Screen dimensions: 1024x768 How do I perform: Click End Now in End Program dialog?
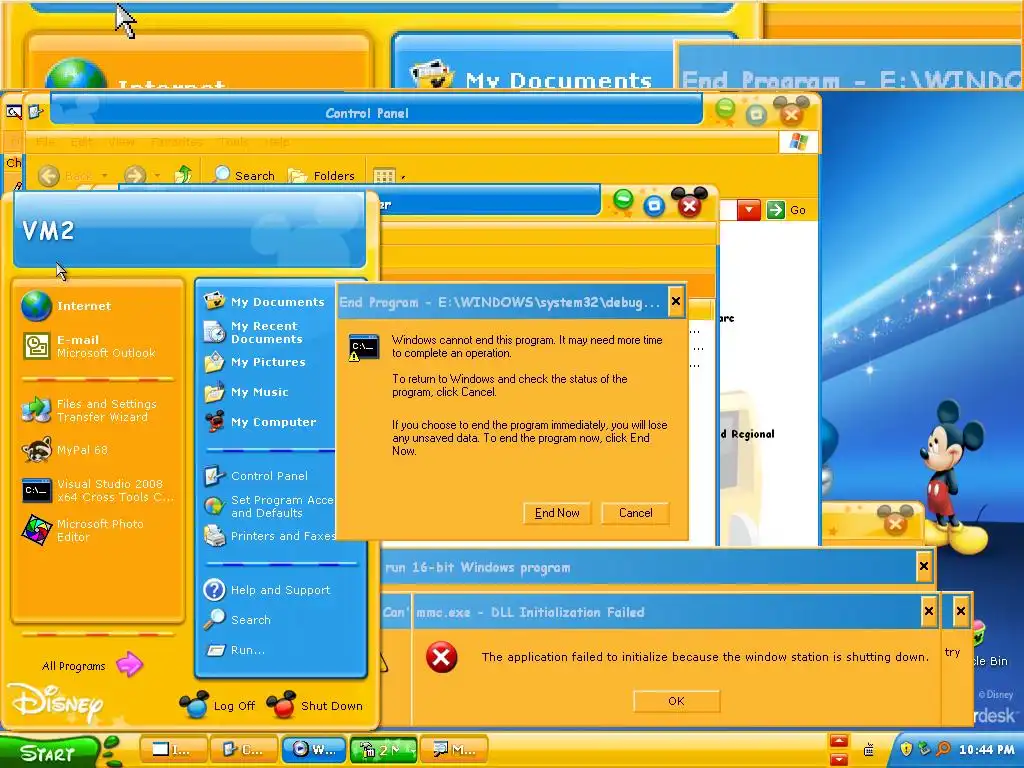point(557,513)
